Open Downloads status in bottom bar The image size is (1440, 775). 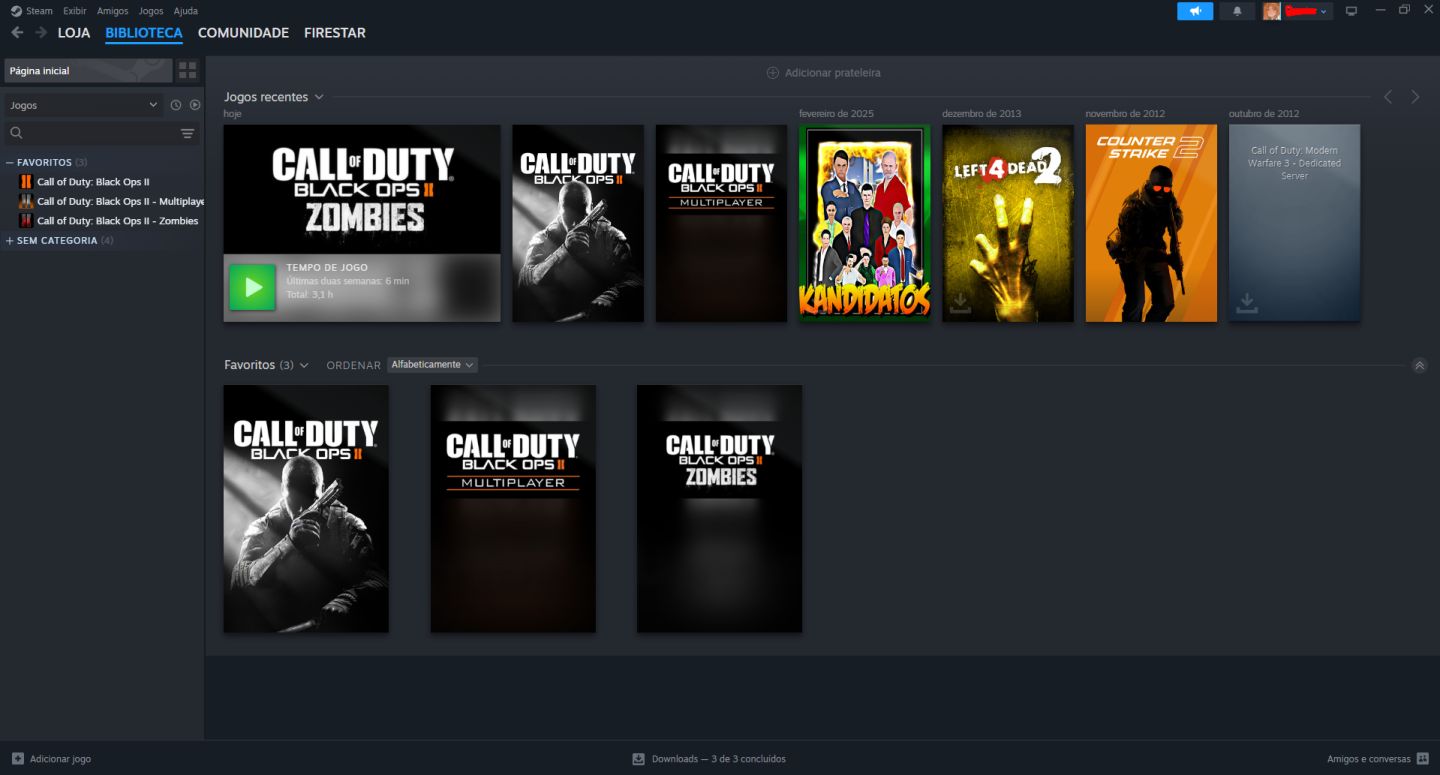coord(709,759)
